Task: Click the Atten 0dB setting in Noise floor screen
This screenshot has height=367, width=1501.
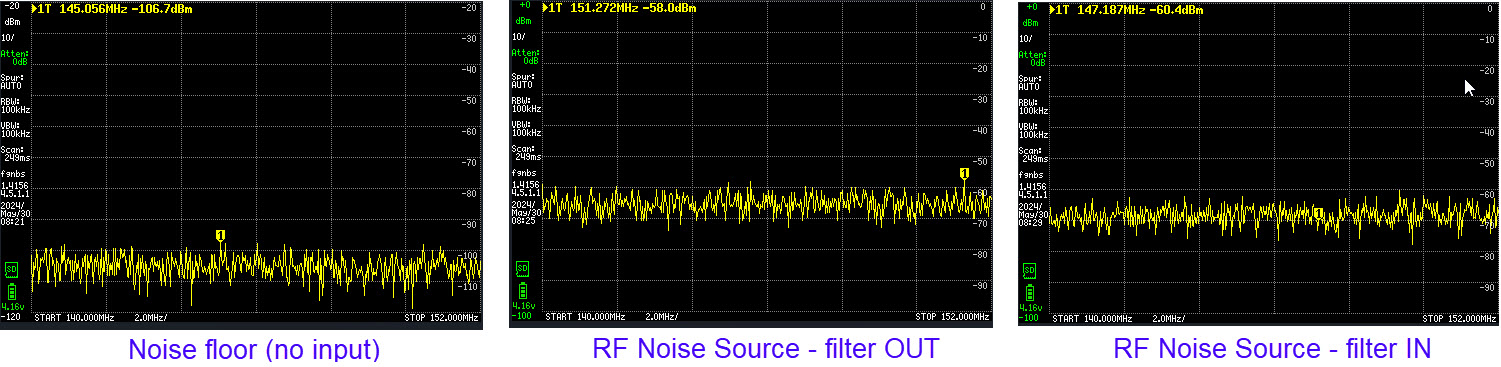Action: [15, 57]
